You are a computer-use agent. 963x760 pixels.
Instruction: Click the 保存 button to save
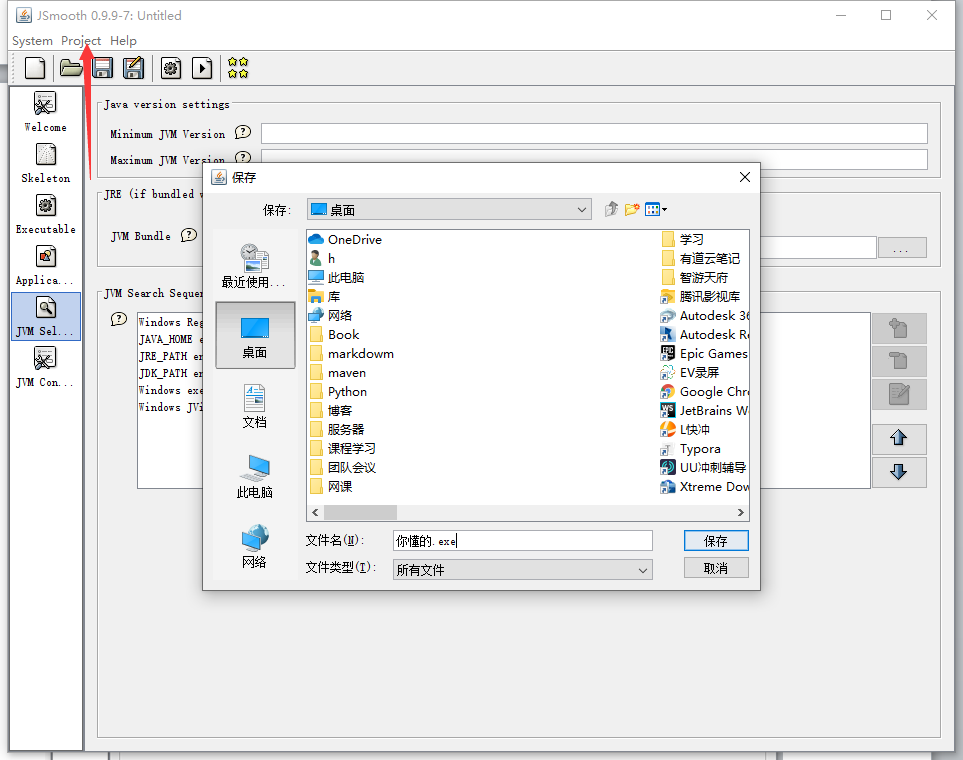pos(715,540)
